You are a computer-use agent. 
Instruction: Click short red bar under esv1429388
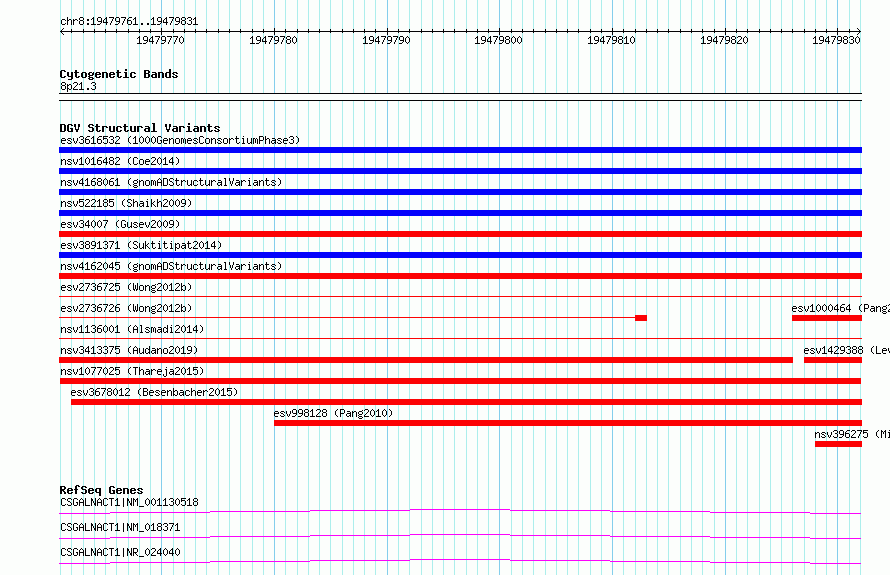coord(833,360)
